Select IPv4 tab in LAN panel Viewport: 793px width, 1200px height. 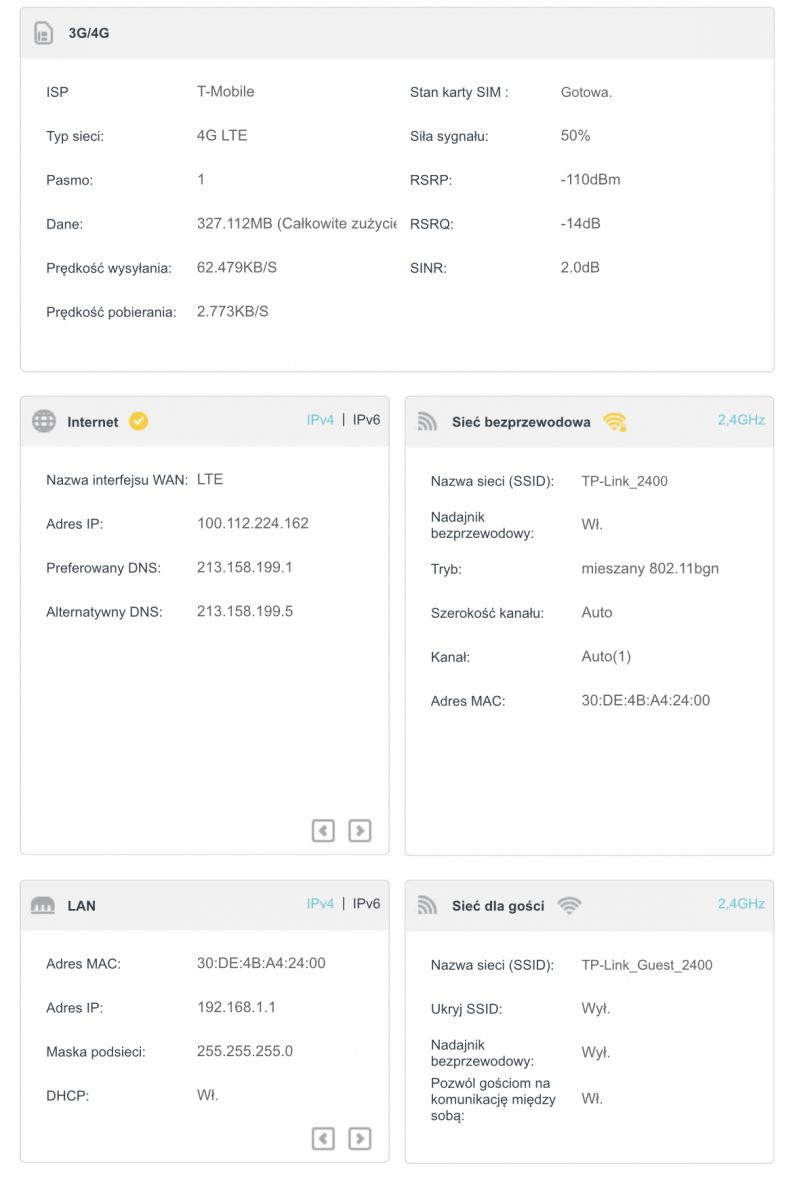pyautogui.click(x=320, y=904)
